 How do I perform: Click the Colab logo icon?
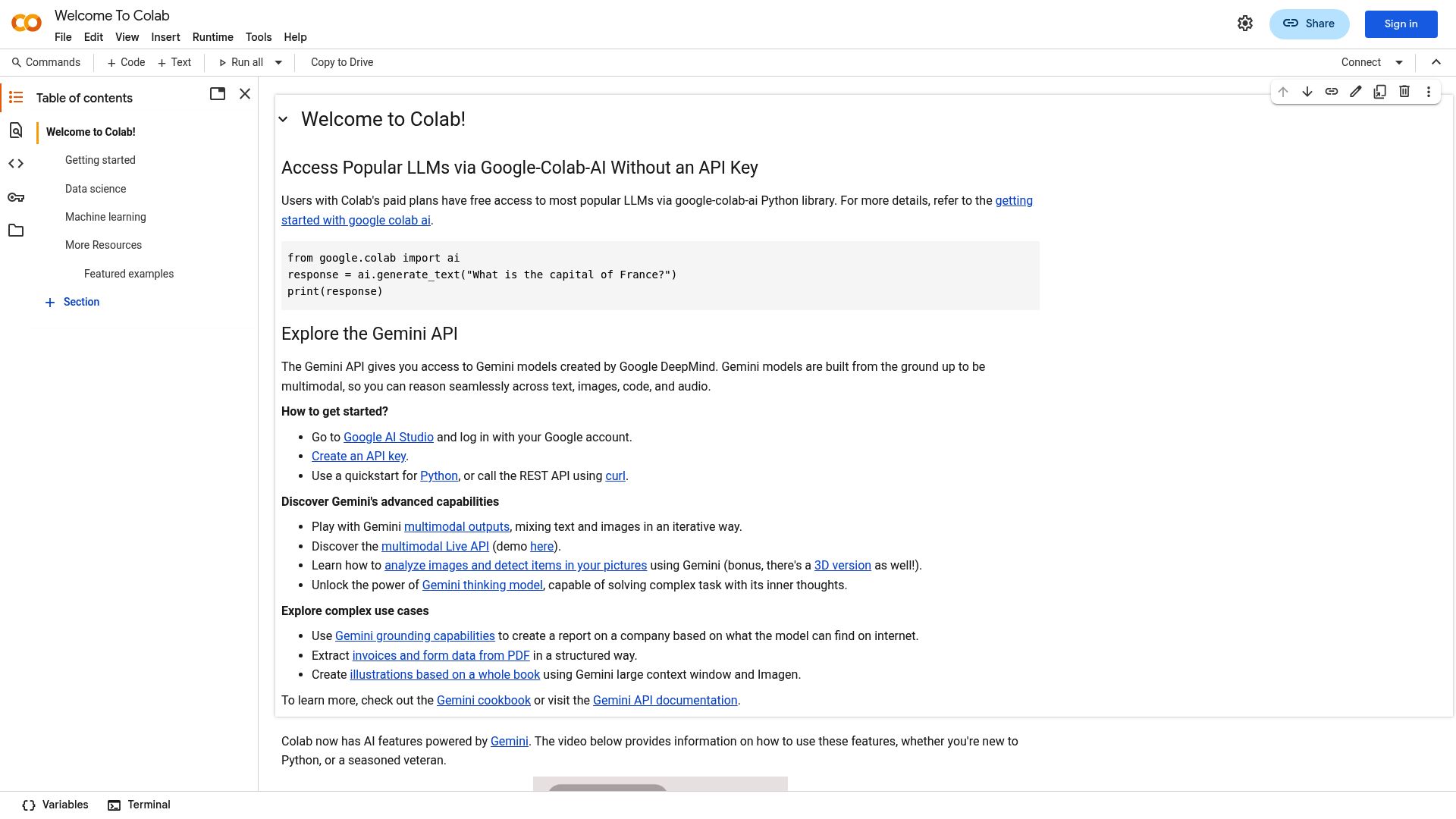pyautogui.click(x=27, y=24)
